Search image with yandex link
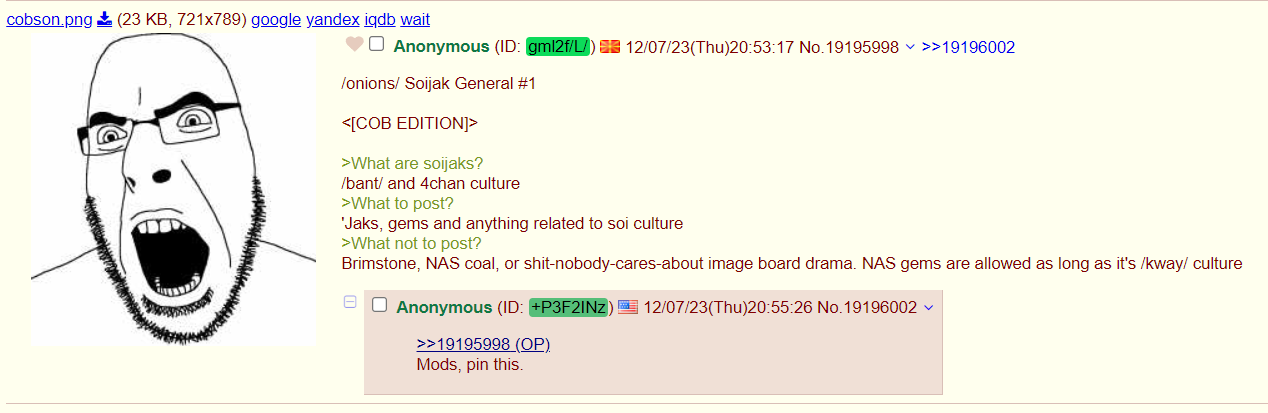 [x=332, y=19]
